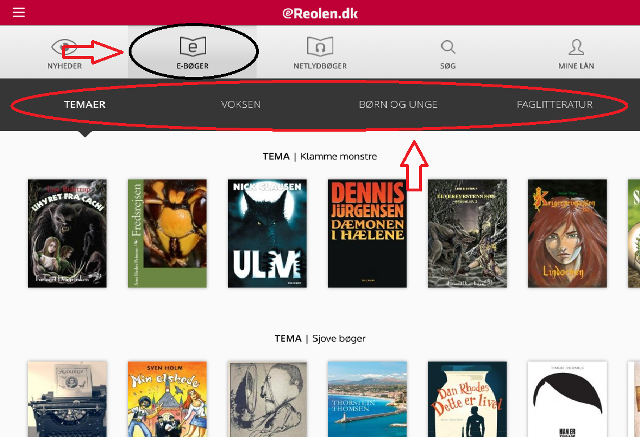Open the black hair silhouette cover
The height and width of the screenshot is (437, 640).
pyautogui.click(x=567, y=399)
